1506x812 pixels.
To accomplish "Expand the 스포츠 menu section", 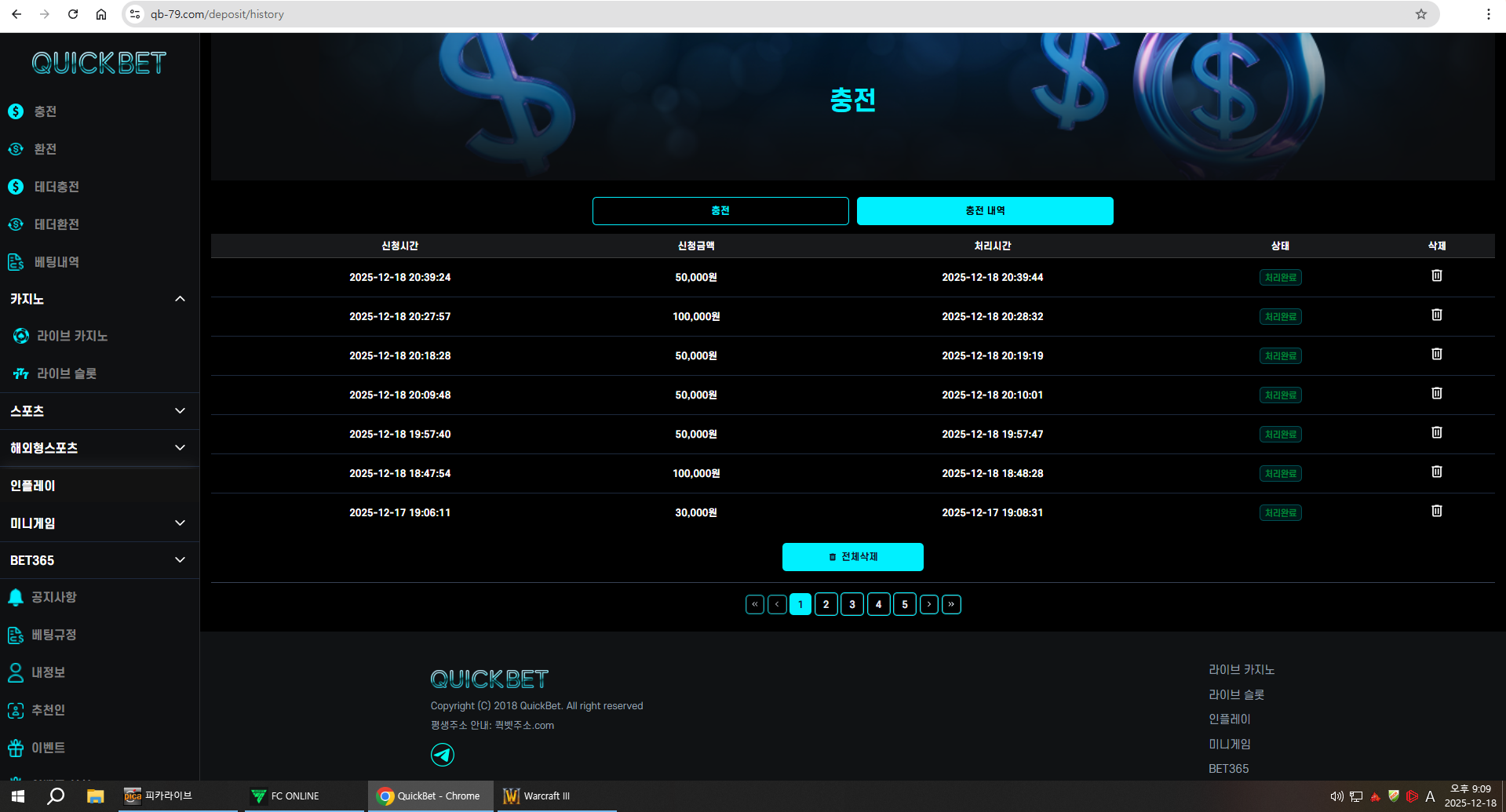I will (179, 411).
